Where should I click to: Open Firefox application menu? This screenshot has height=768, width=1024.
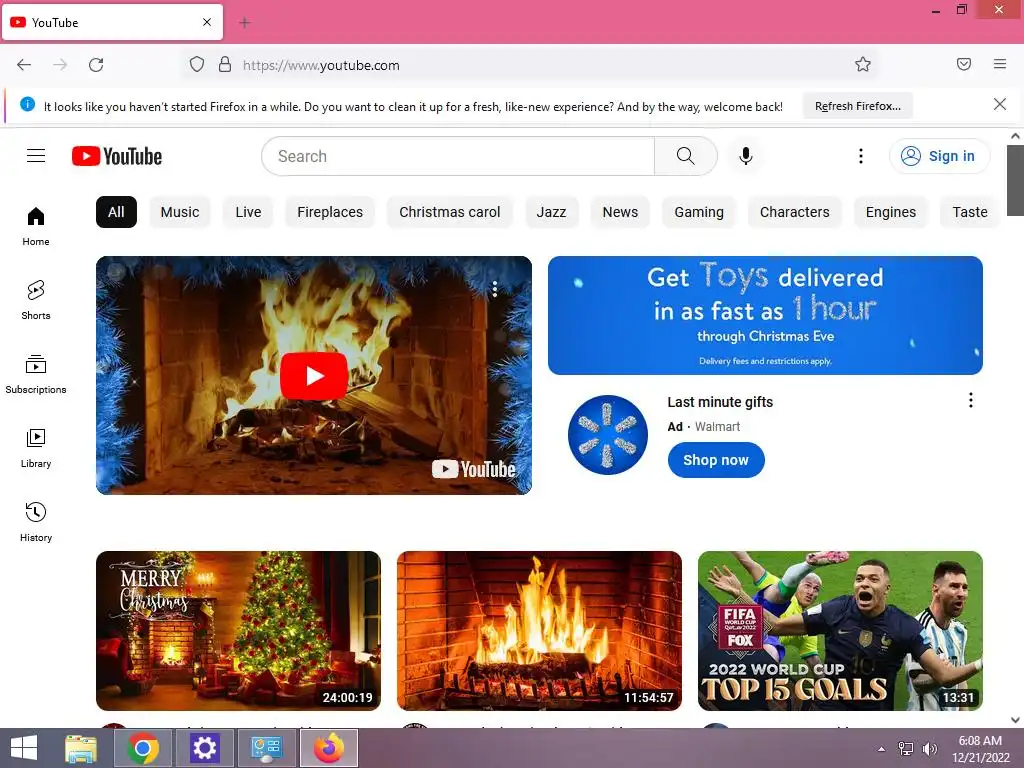[1000, 64]
